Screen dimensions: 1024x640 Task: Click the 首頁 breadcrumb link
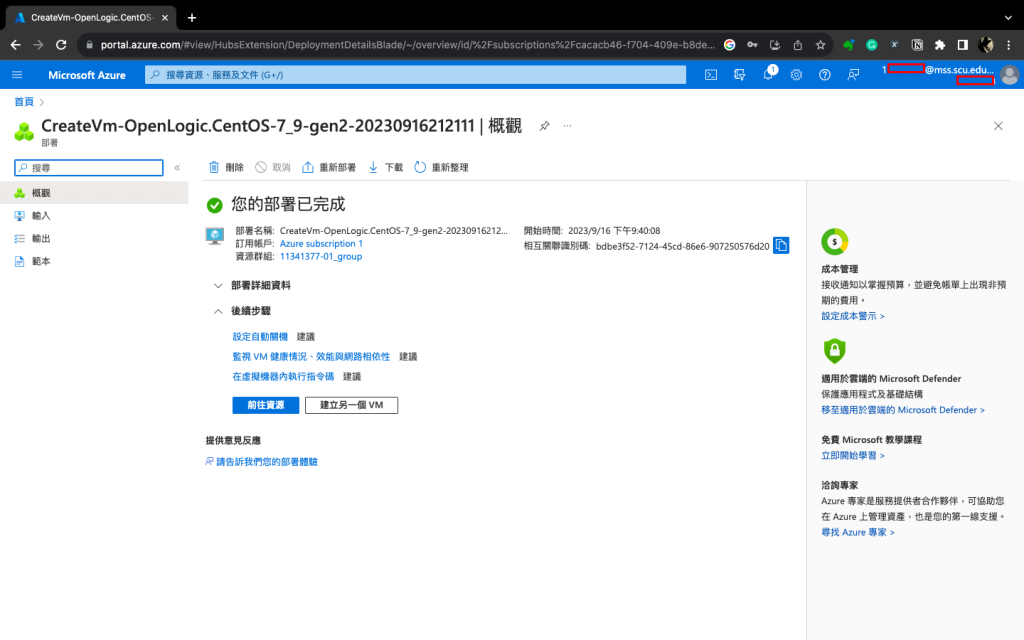coord(24,102)
